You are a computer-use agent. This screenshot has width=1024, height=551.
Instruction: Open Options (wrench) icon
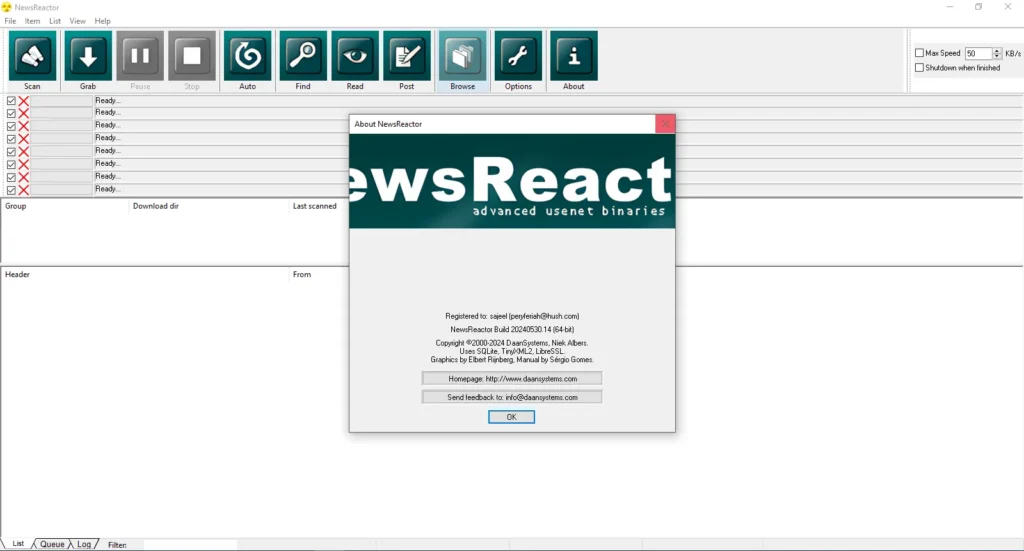pyautogui.click(x=518, y=56)
